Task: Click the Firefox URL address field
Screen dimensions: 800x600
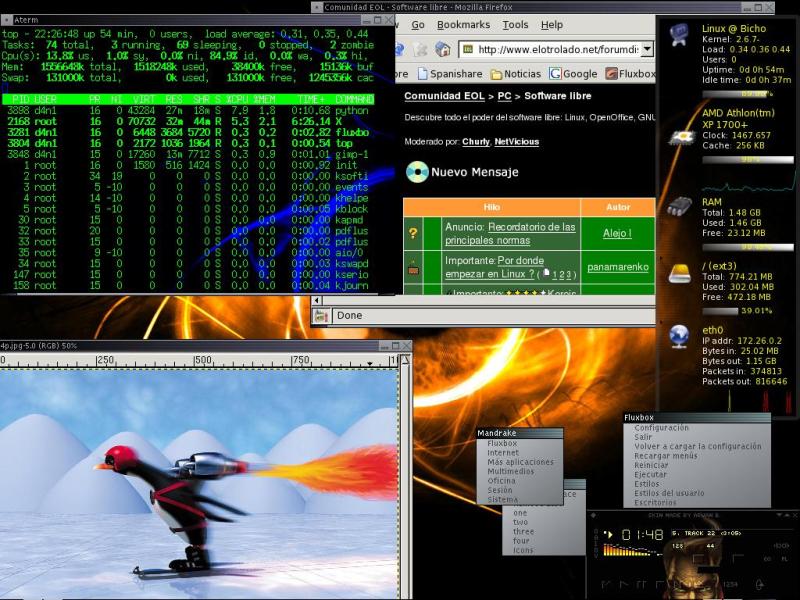Action: pos(557,49)
